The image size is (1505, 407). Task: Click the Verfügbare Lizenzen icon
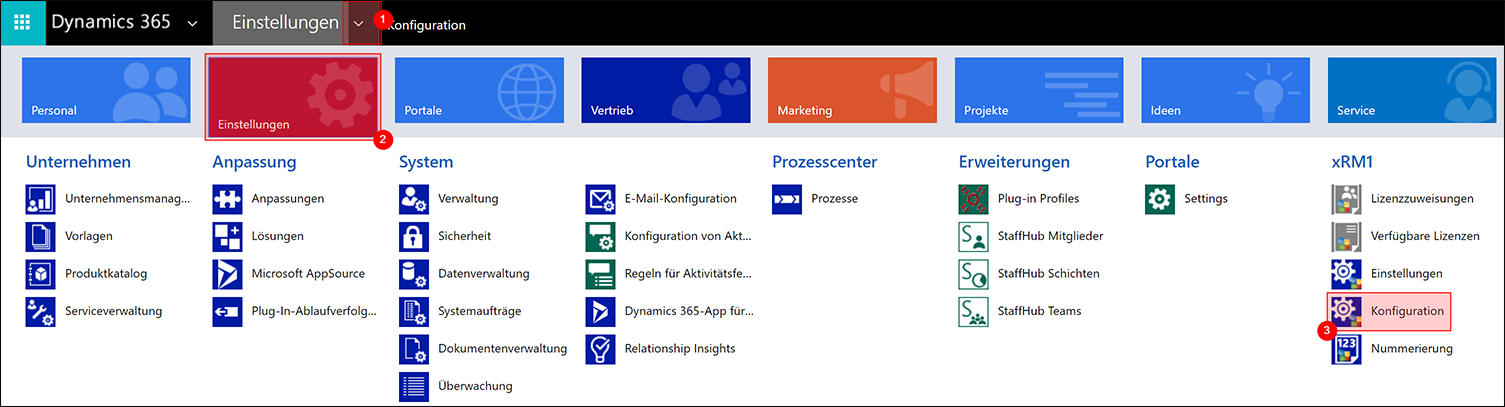[1346, 236]
